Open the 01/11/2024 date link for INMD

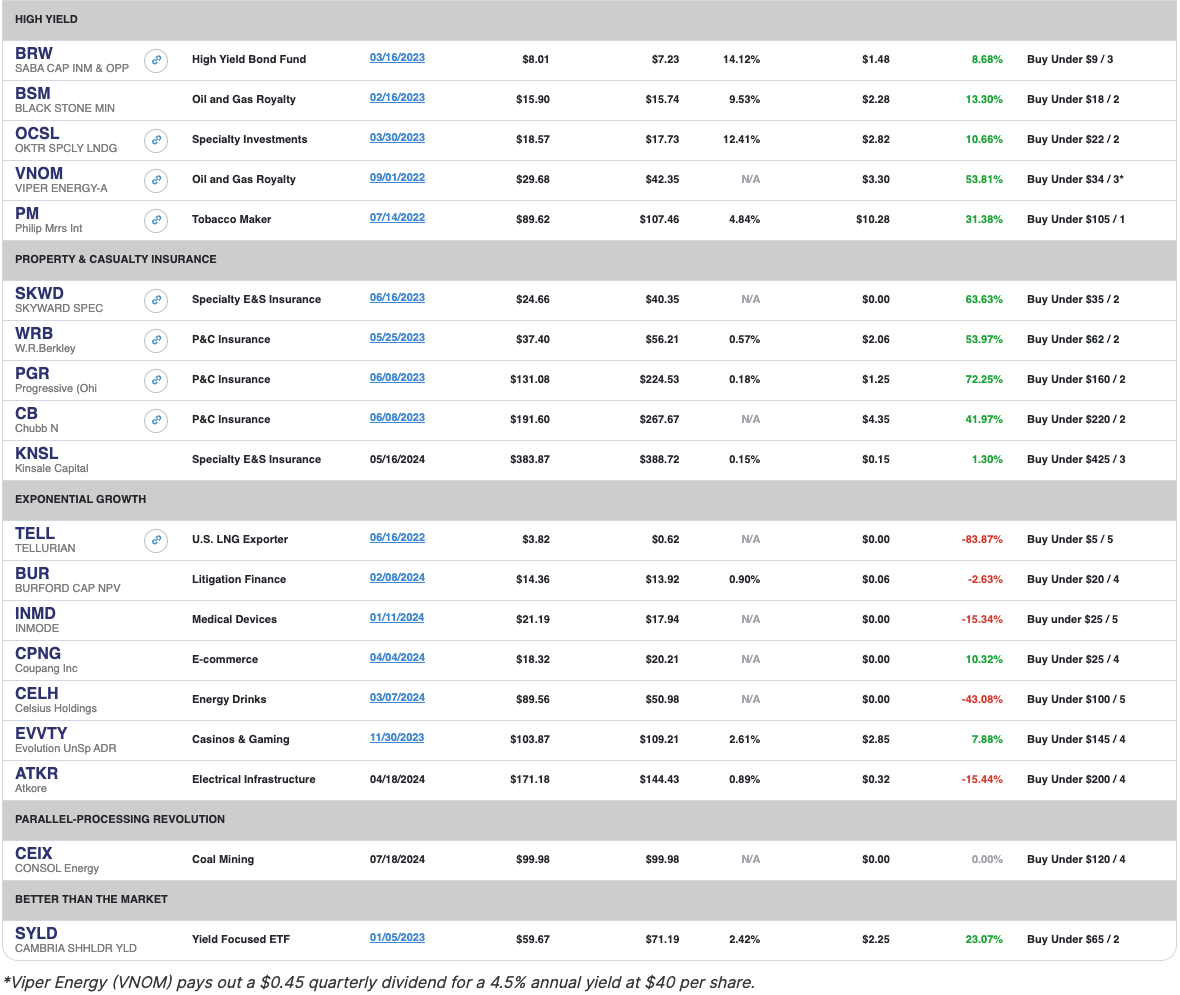pyautogui.click(x=397, y=617)
